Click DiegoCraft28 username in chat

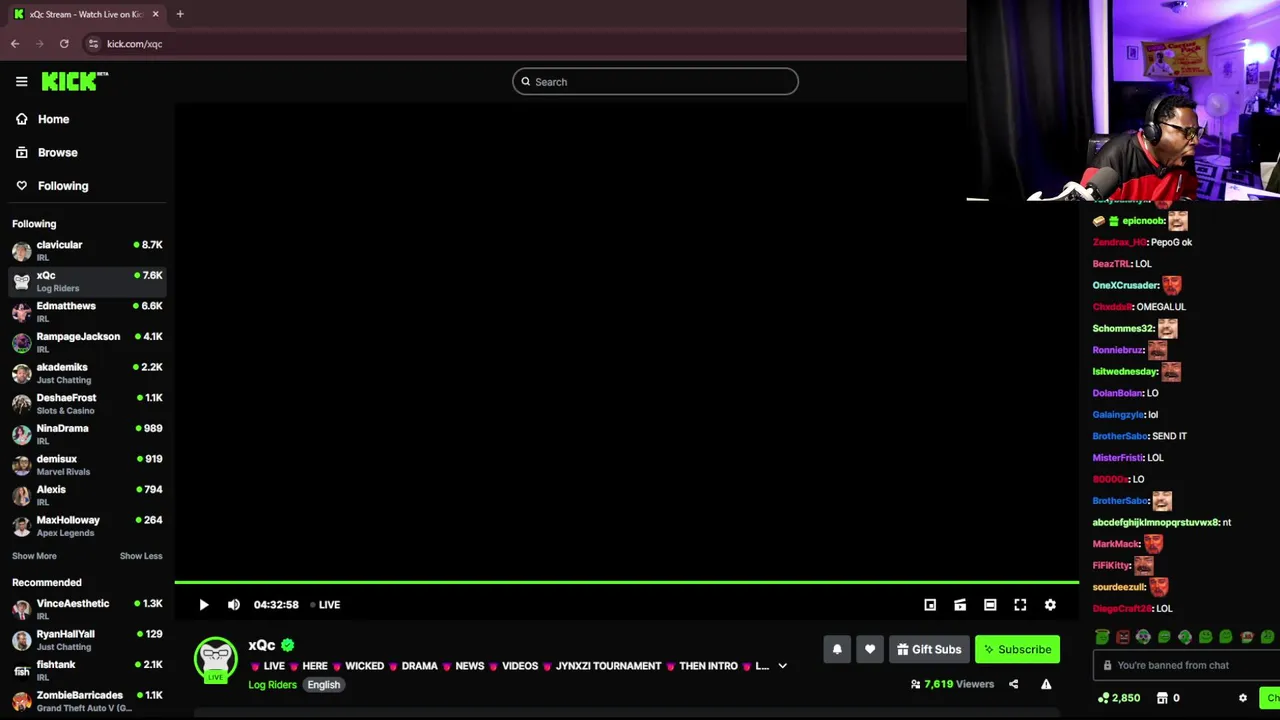1122,608
